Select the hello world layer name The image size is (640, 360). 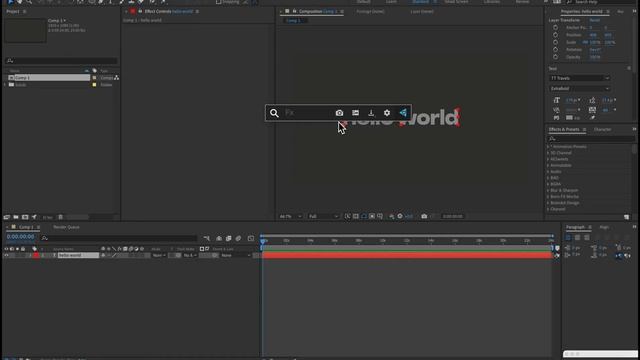[78, 256]
